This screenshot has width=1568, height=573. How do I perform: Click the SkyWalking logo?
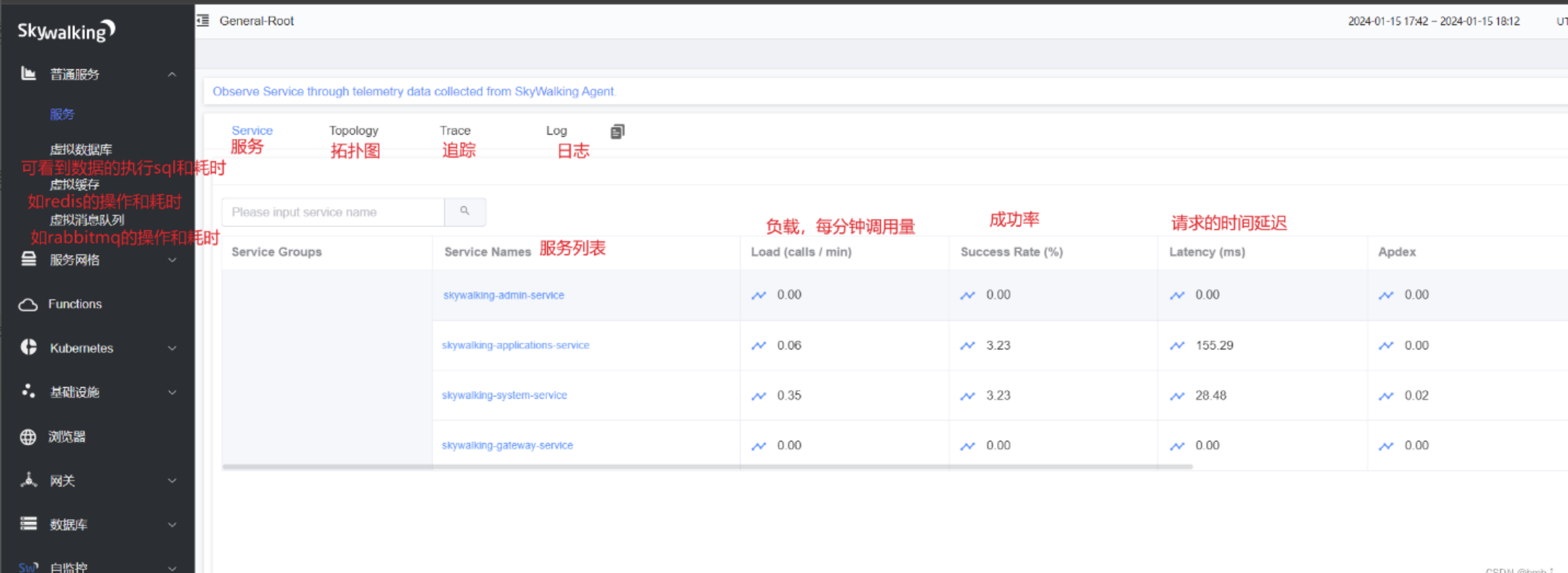click(66, 30)
